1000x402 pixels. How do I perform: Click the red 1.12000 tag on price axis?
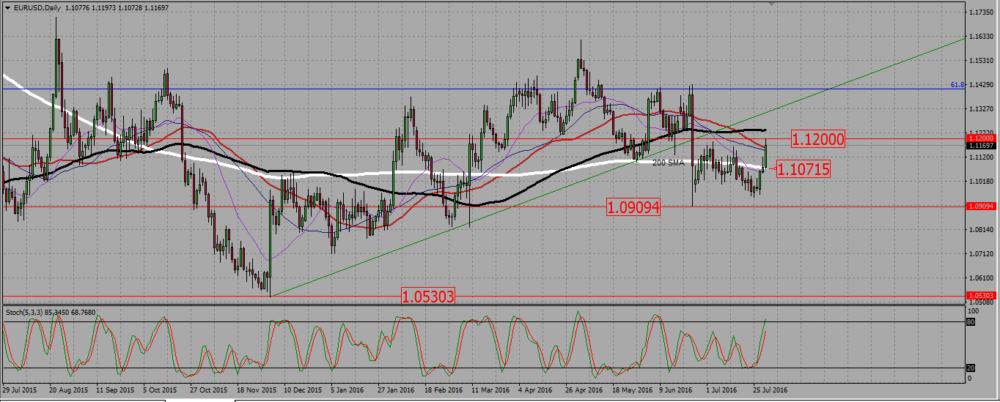click(x=980, y=138)
